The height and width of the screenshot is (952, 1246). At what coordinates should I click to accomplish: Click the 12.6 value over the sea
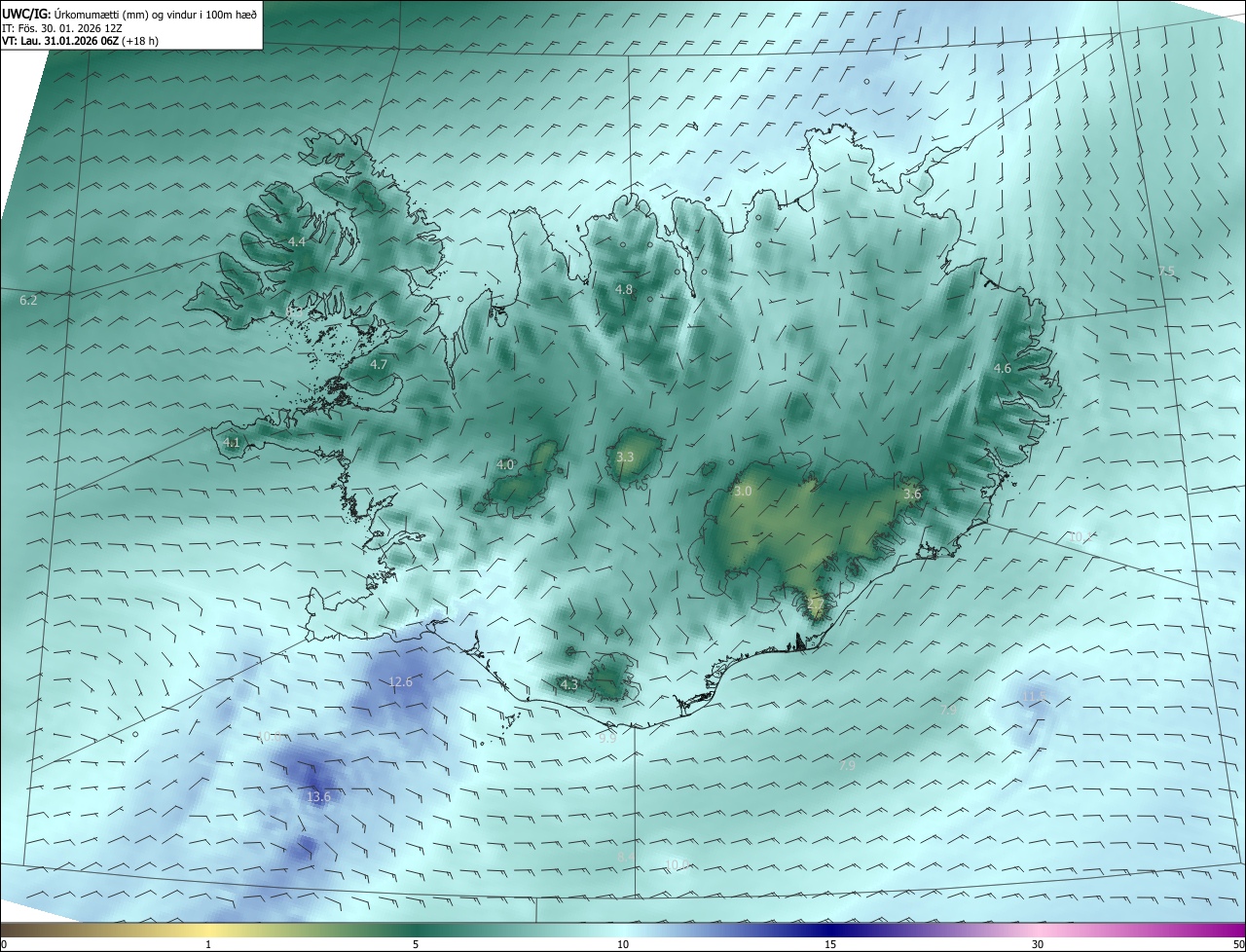pos(401,681)
